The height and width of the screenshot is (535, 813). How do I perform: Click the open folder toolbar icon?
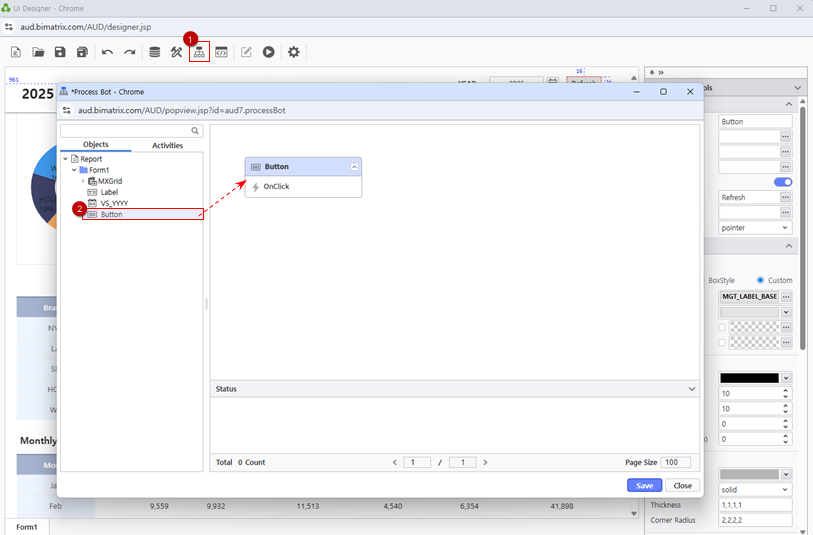click(38, 52)
